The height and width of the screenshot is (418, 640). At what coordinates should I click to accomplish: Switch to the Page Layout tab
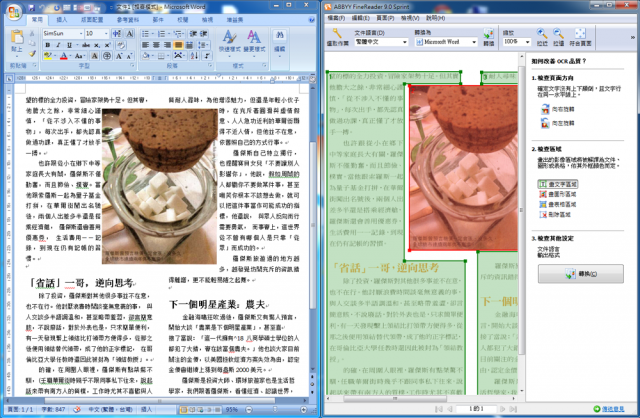92,20
